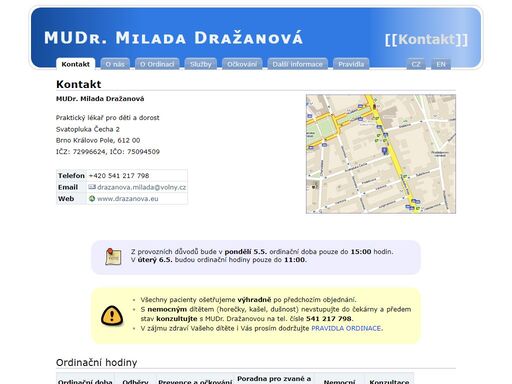Click the pinned note icon
Screen dimensions: 512x384
(x=113, y=256)
